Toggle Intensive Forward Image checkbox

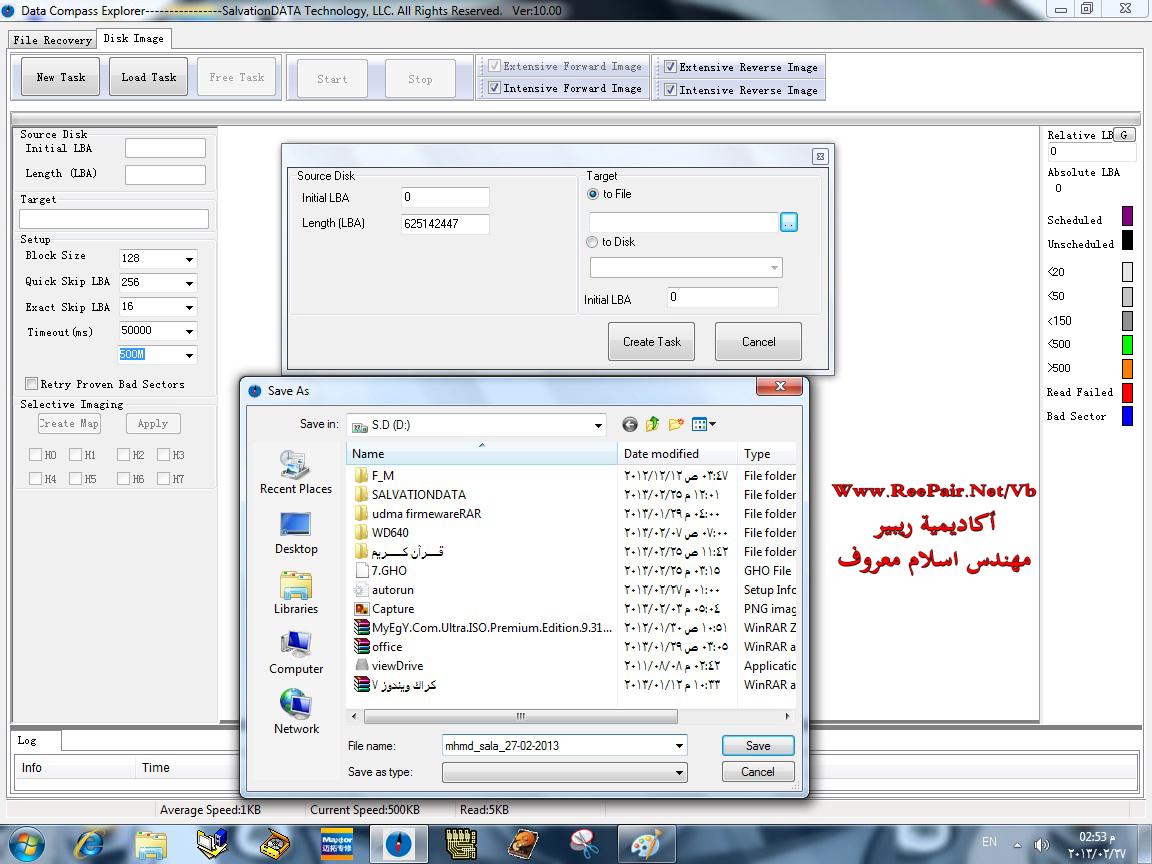(x=494, y=88)
